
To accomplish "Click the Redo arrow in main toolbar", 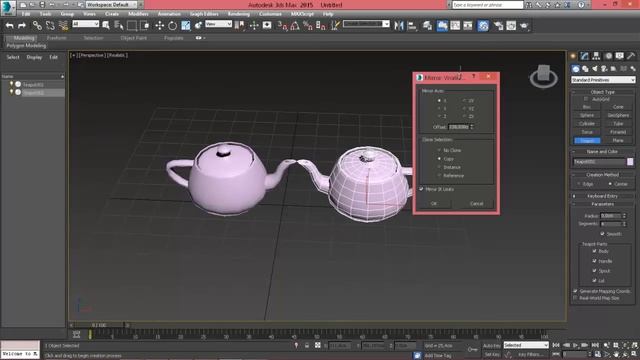I will pos(22,25).
